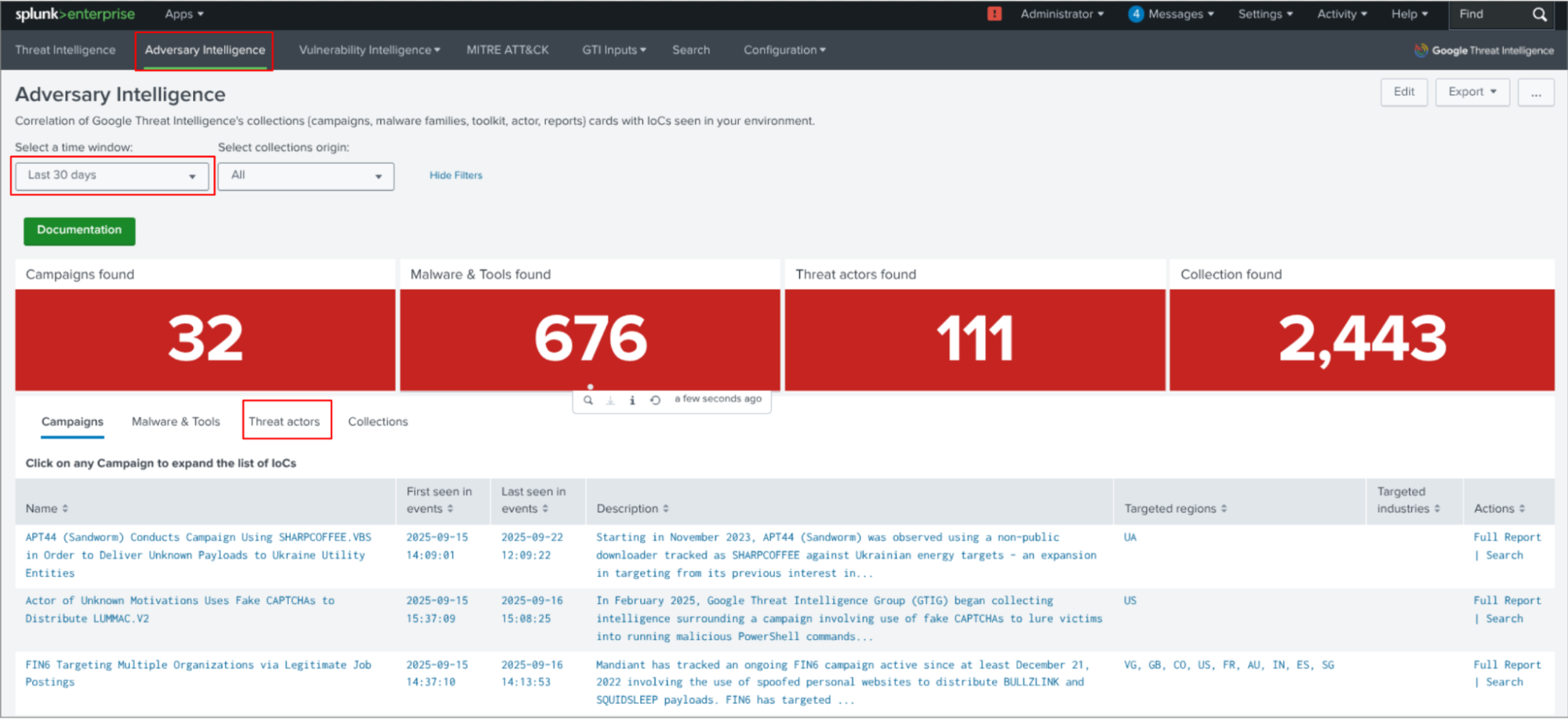Viewport: 1568px width, 721px height.
Task: Click the Find input field
Action: pyautogui.click(x=1490, y=14)
